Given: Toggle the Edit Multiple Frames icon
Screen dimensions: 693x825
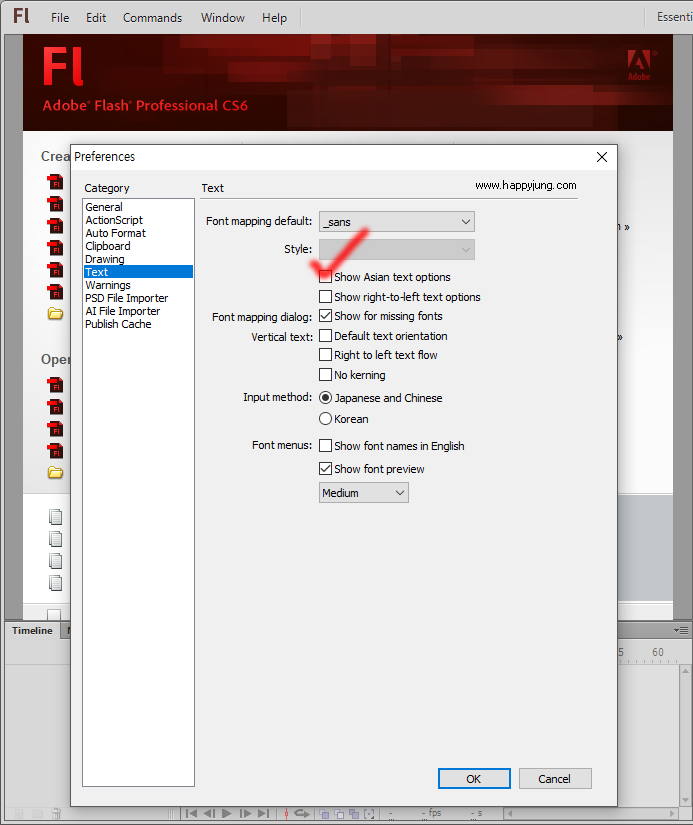Looking at the screenshot, I should click(x=354, y=814).
